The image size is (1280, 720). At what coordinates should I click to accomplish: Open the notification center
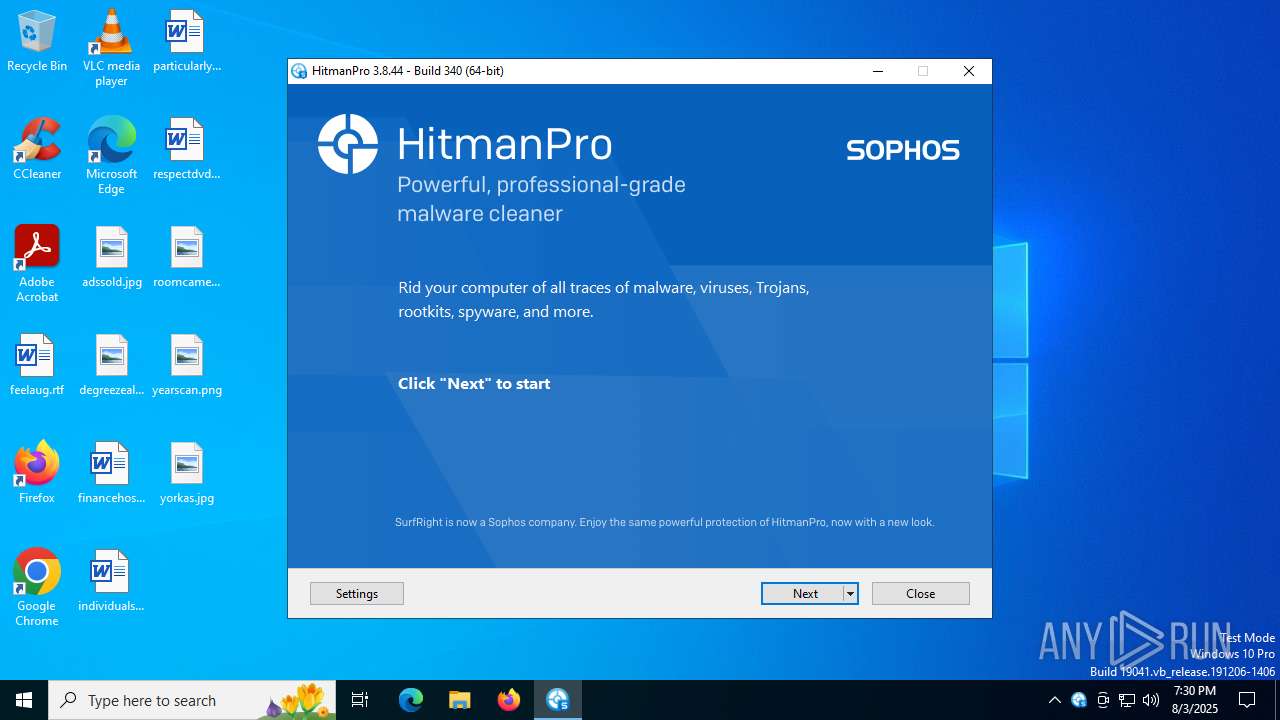pos(1247,700)
